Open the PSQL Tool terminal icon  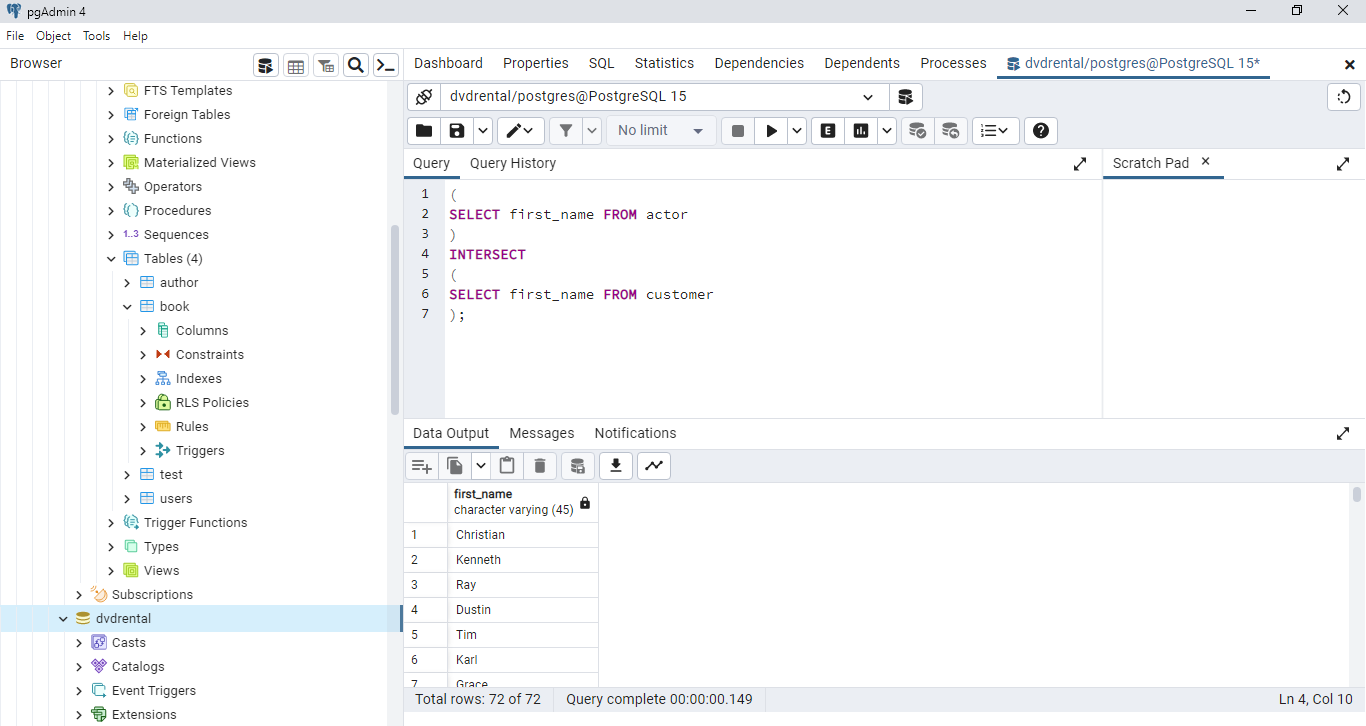point(386,66)
